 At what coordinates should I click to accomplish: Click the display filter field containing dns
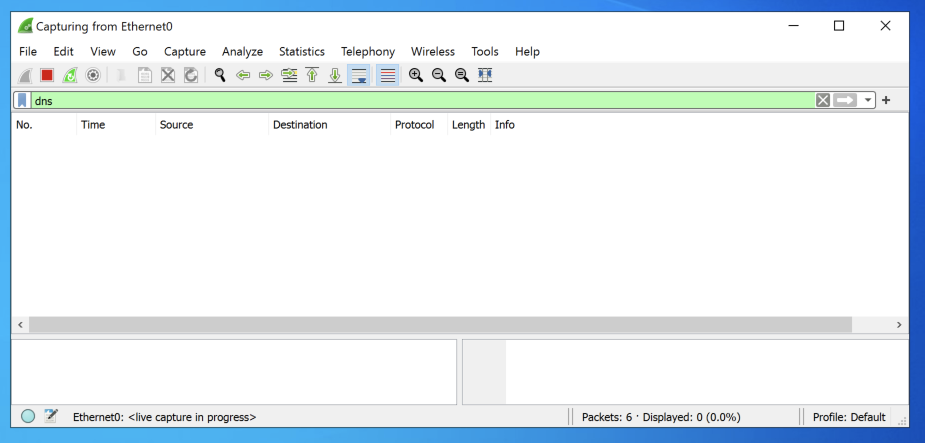pos(422,100)
